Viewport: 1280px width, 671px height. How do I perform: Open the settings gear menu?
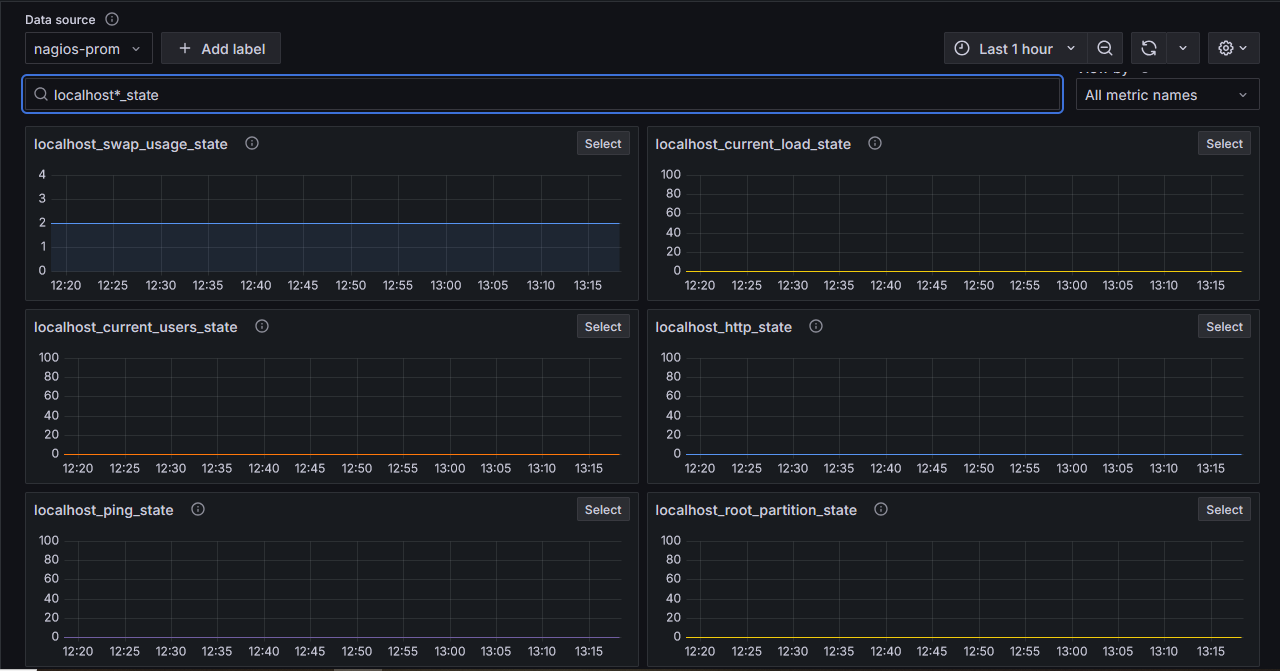[1232, 48]
